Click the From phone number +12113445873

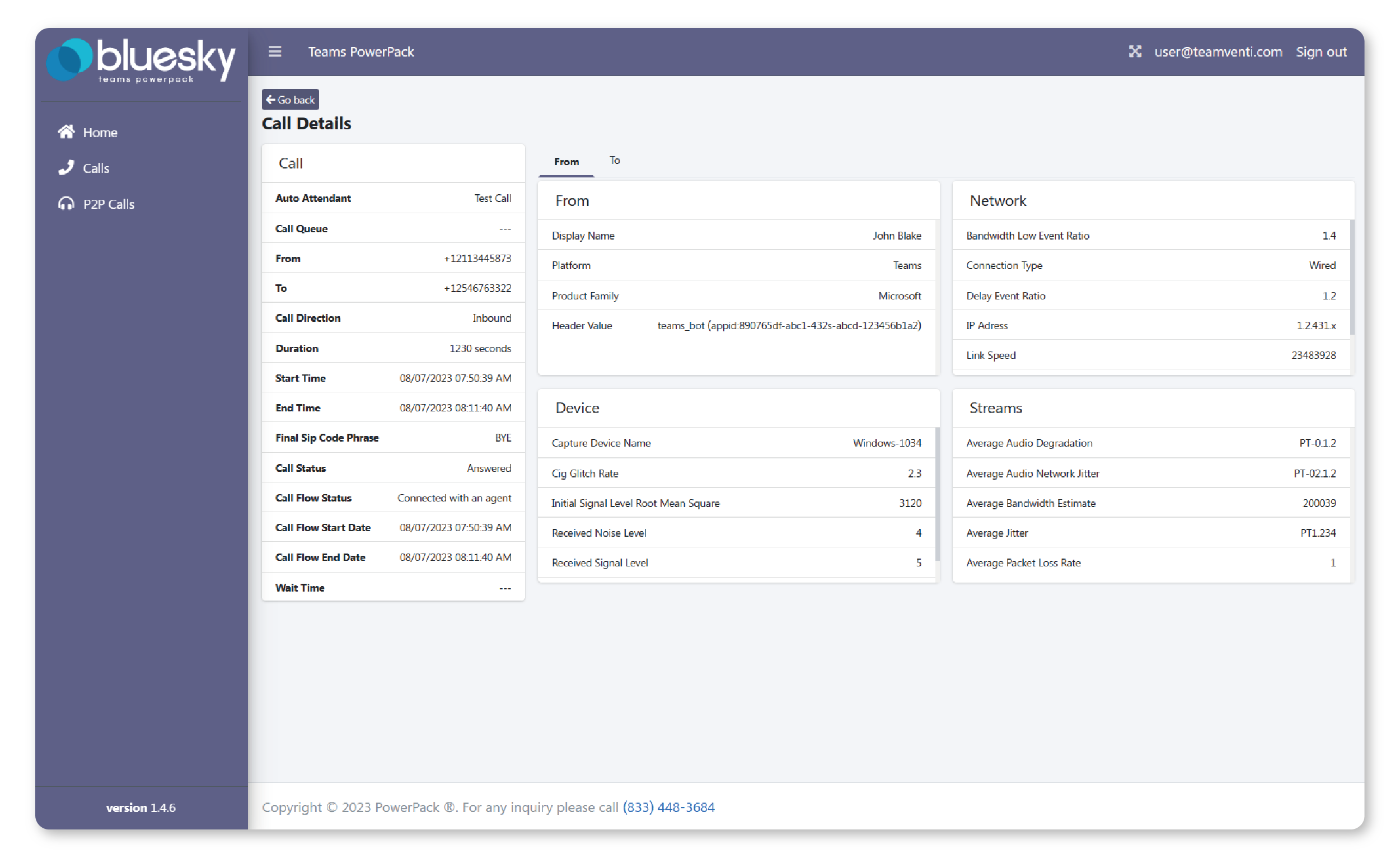(477, 259)
